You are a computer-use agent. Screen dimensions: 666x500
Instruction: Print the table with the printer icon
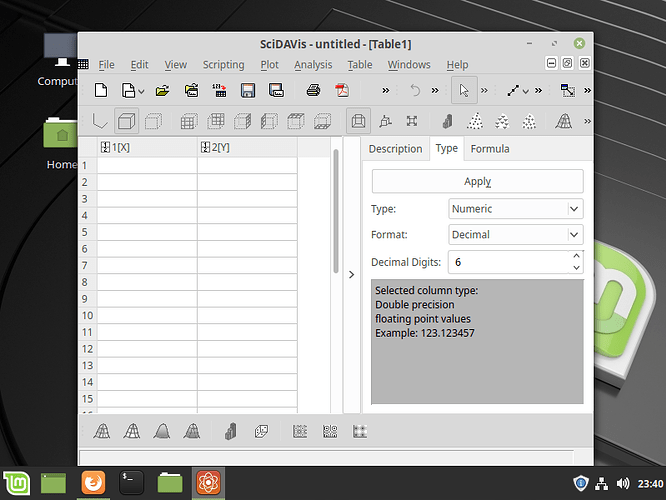313,90
